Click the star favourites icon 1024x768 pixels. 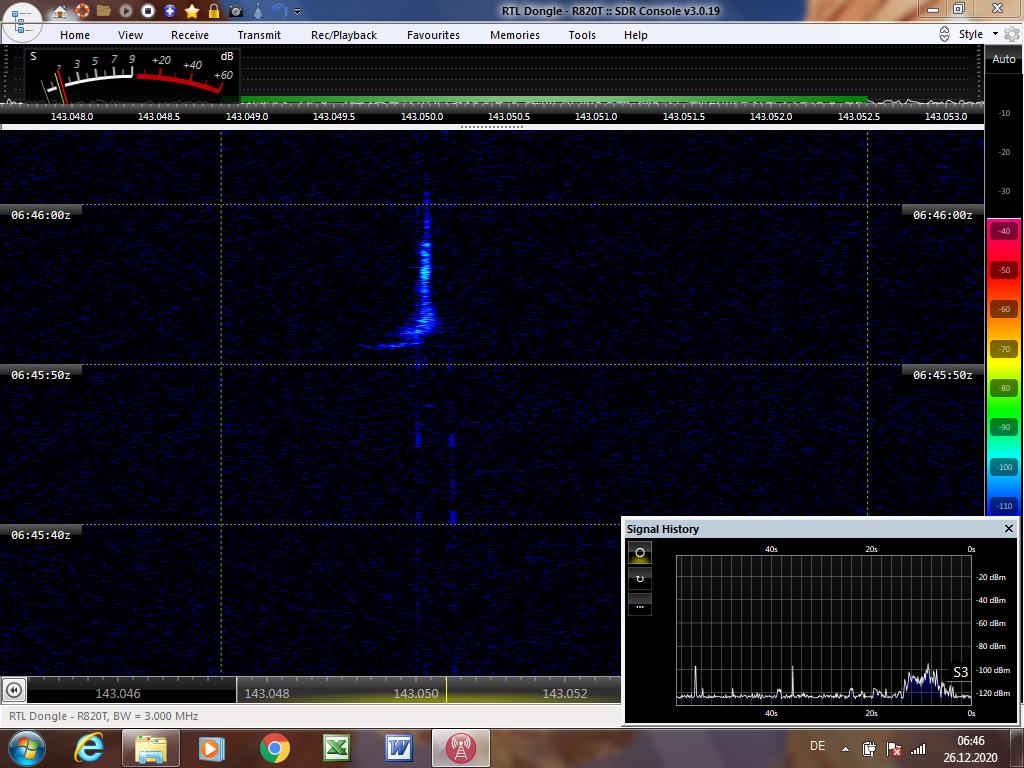tap(192, 11)
